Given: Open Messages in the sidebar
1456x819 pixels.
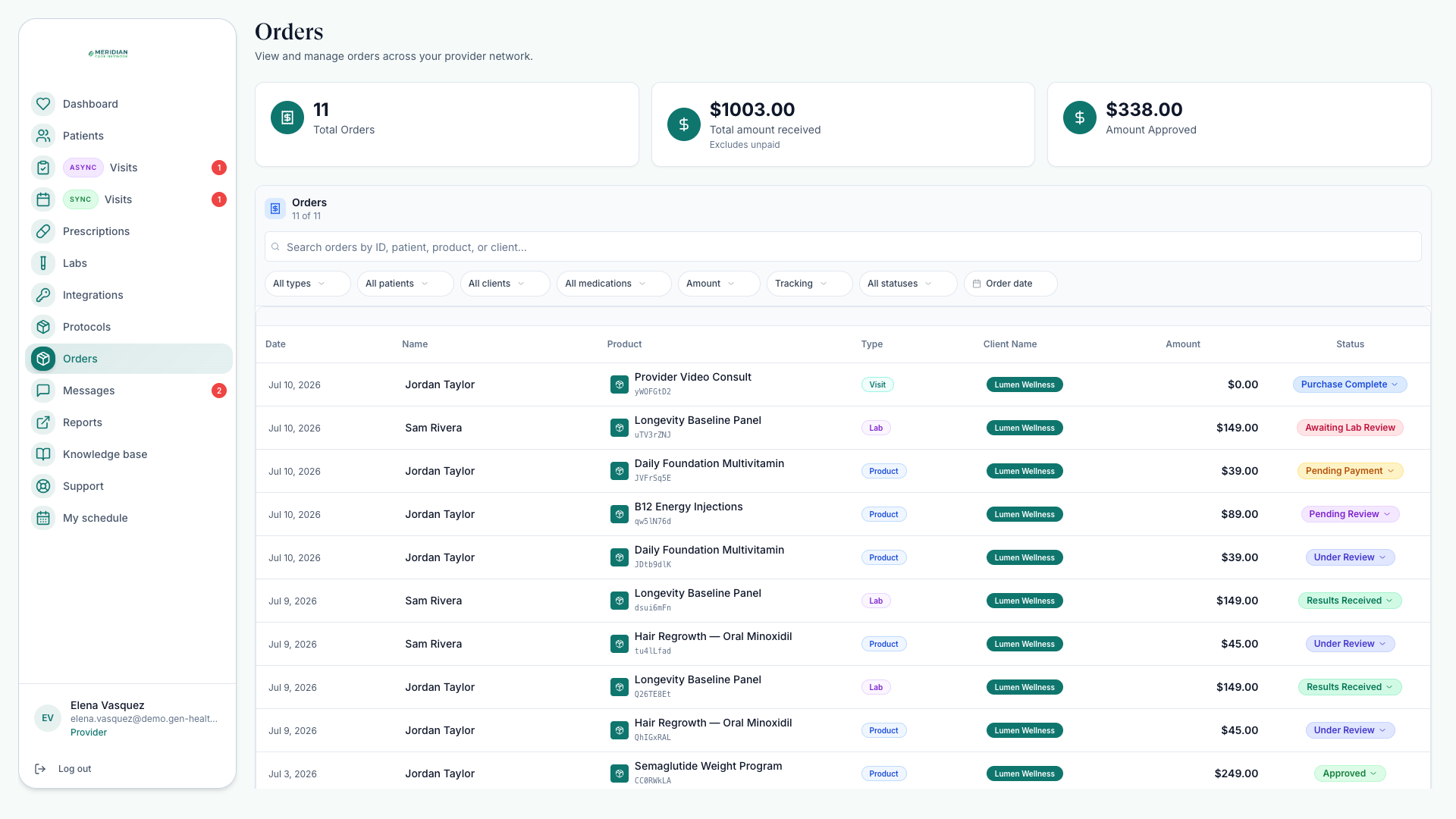Looking at the screenshot, I should (129, 391).
